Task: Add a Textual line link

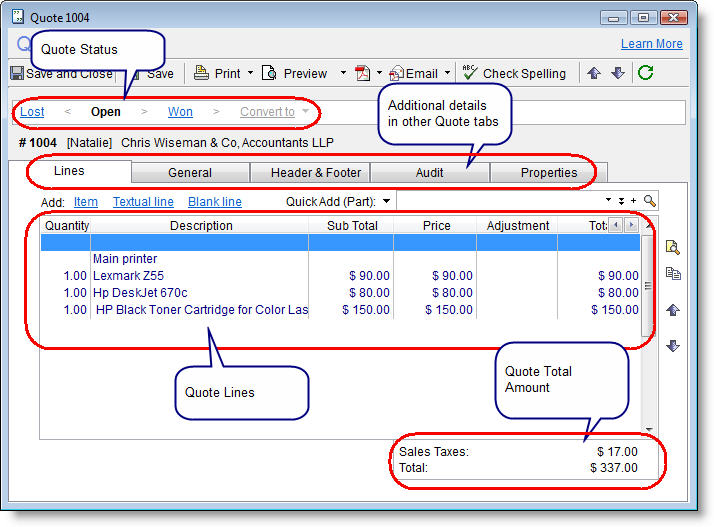Action: click(x=143, y=201)
